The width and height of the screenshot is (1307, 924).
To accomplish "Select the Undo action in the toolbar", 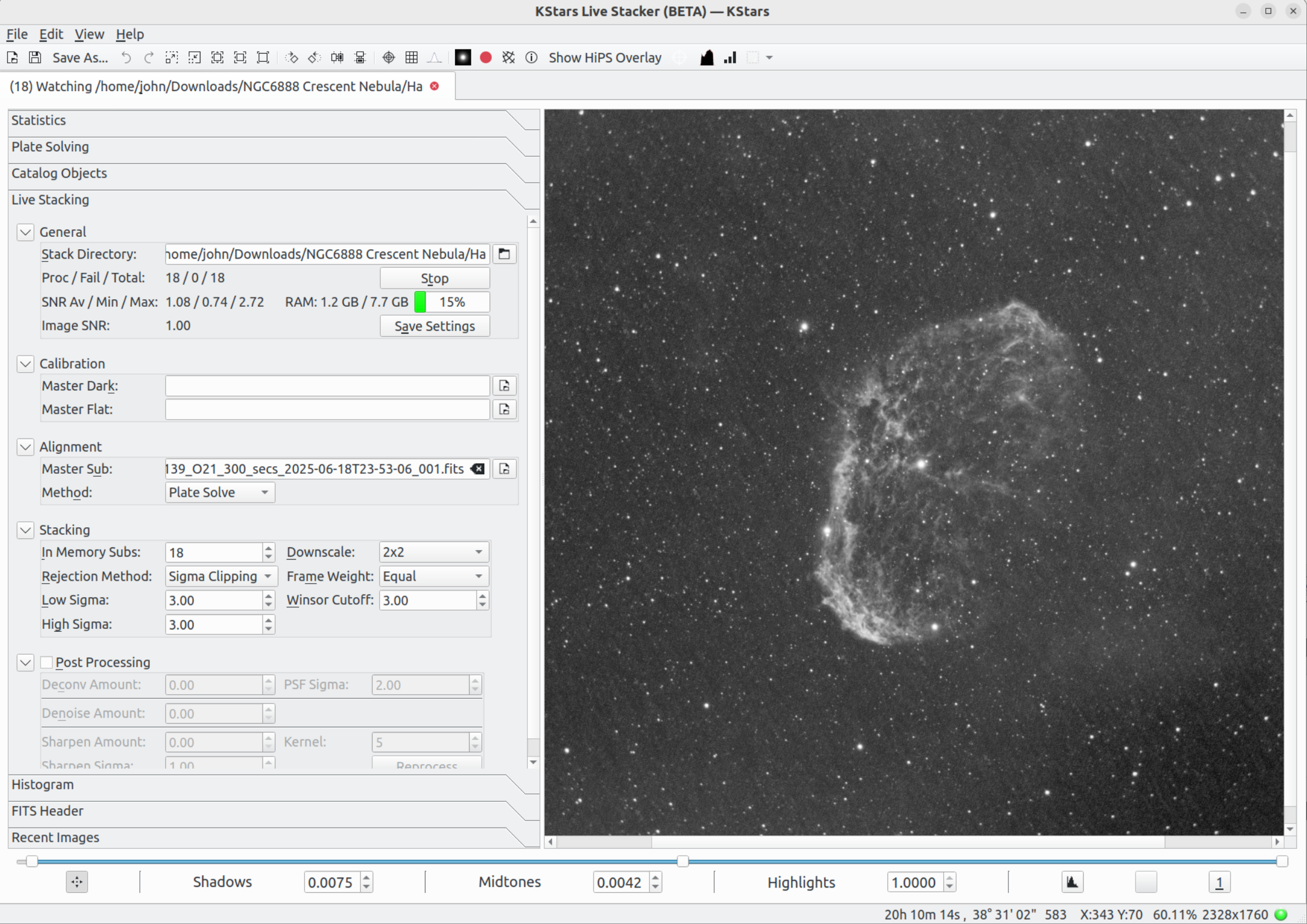I will (126, 58).
